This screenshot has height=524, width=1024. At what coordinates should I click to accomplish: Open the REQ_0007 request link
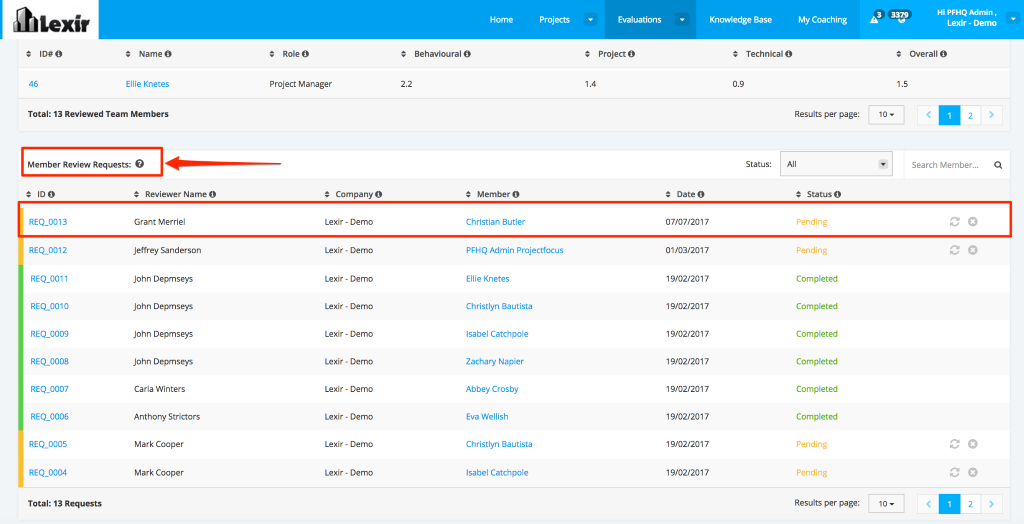(x=50, y=389)
